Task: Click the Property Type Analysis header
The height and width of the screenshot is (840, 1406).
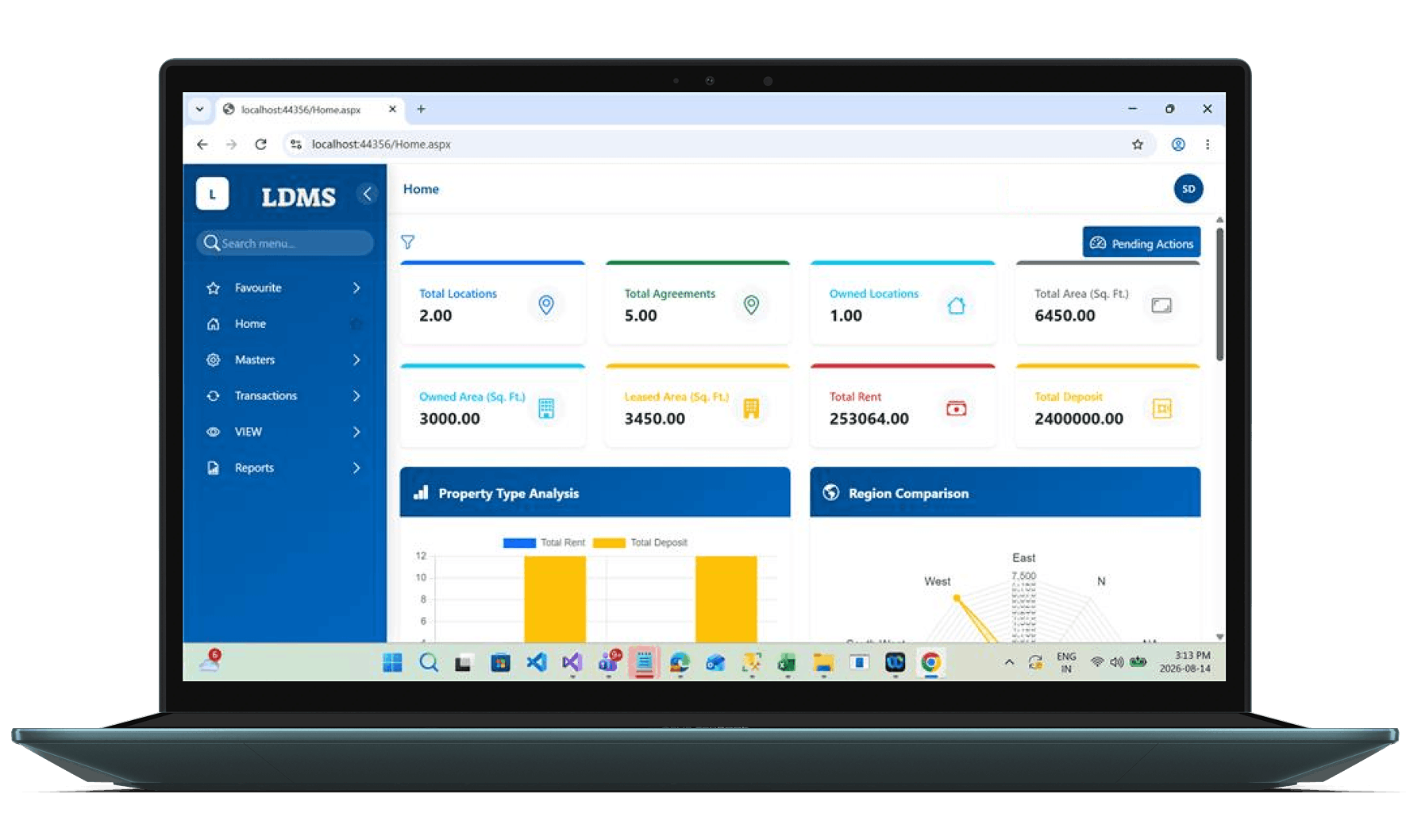Action: 595,493
